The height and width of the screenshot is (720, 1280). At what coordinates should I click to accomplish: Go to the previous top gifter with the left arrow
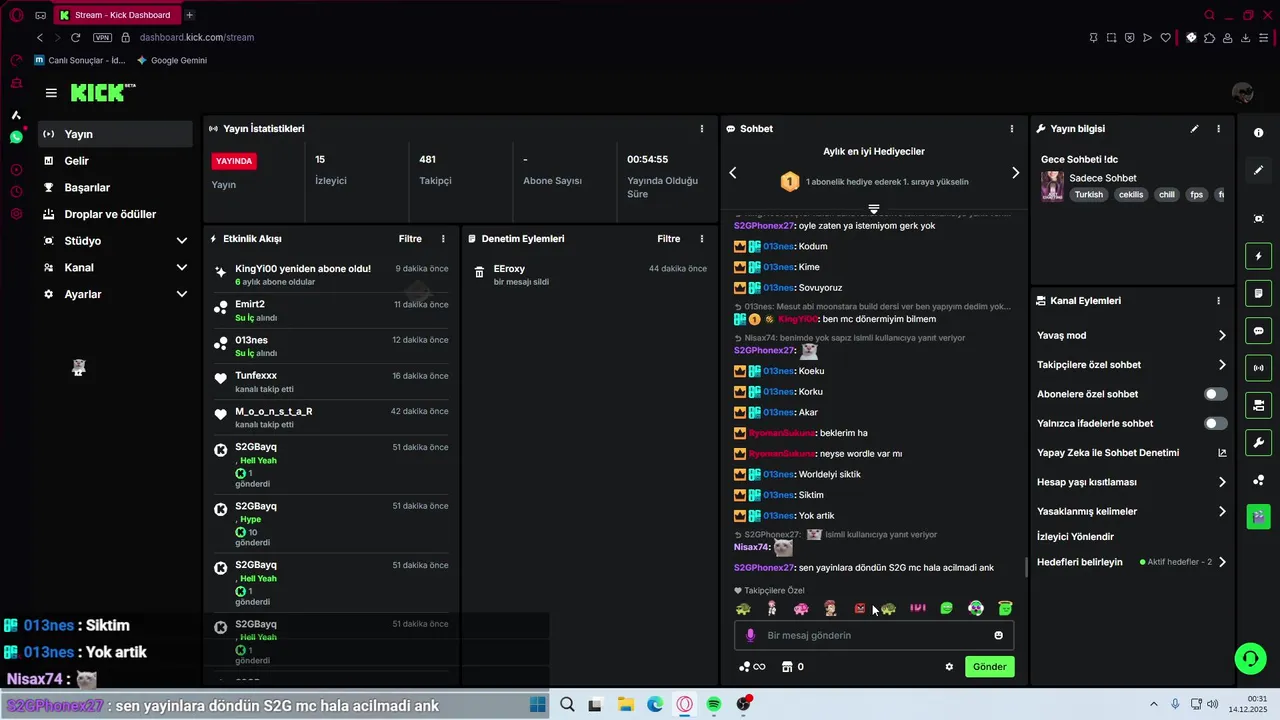pos(733,173)
